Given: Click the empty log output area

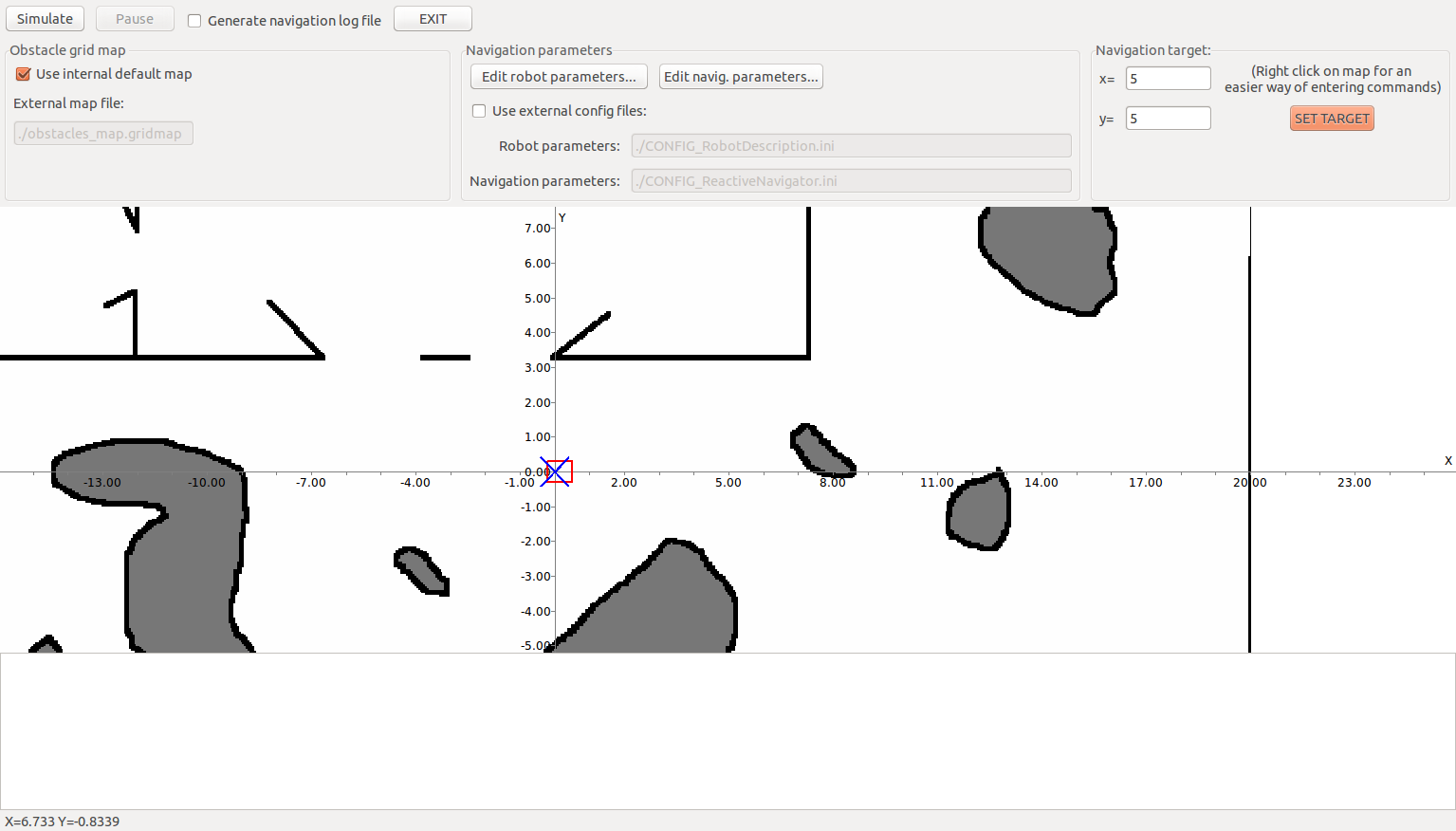Looking at the screenshot, I should point(728,730).
